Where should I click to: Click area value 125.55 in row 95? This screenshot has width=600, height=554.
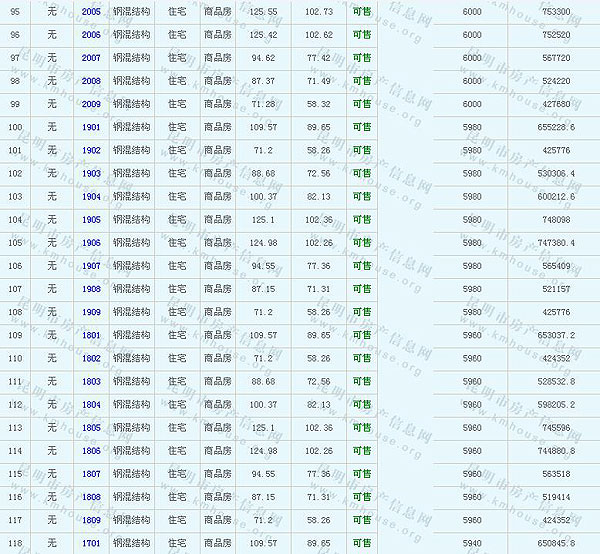(264, 12)
